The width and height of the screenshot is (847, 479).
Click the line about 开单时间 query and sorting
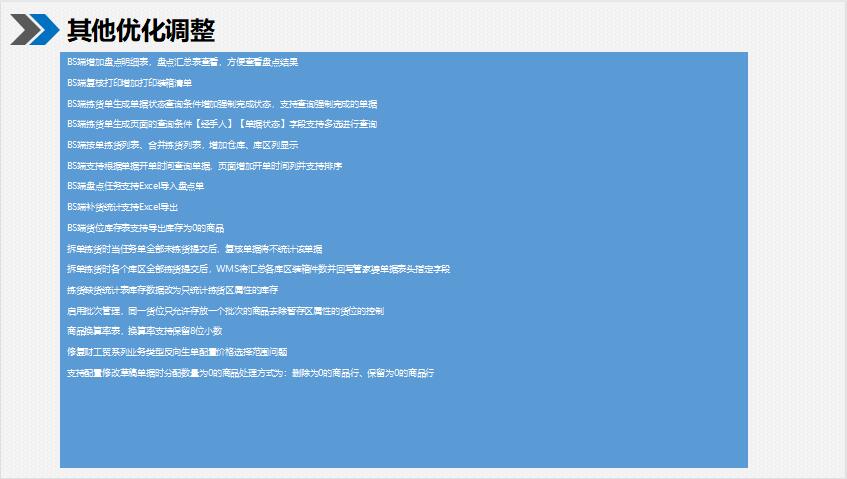(x=205, y=166)
